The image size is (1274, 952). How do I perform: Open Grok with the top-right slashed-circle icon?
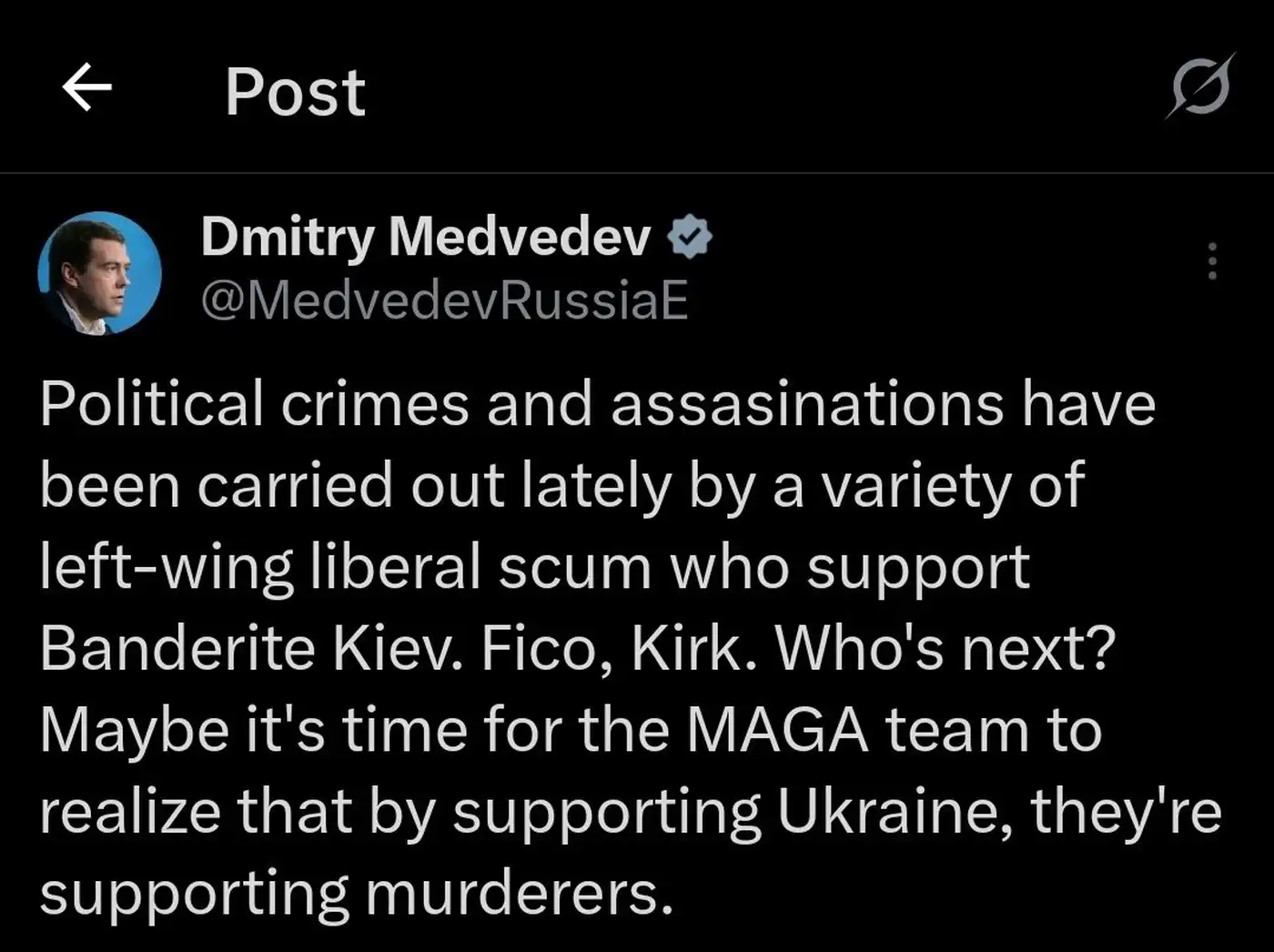click(x=1200, y=87)
